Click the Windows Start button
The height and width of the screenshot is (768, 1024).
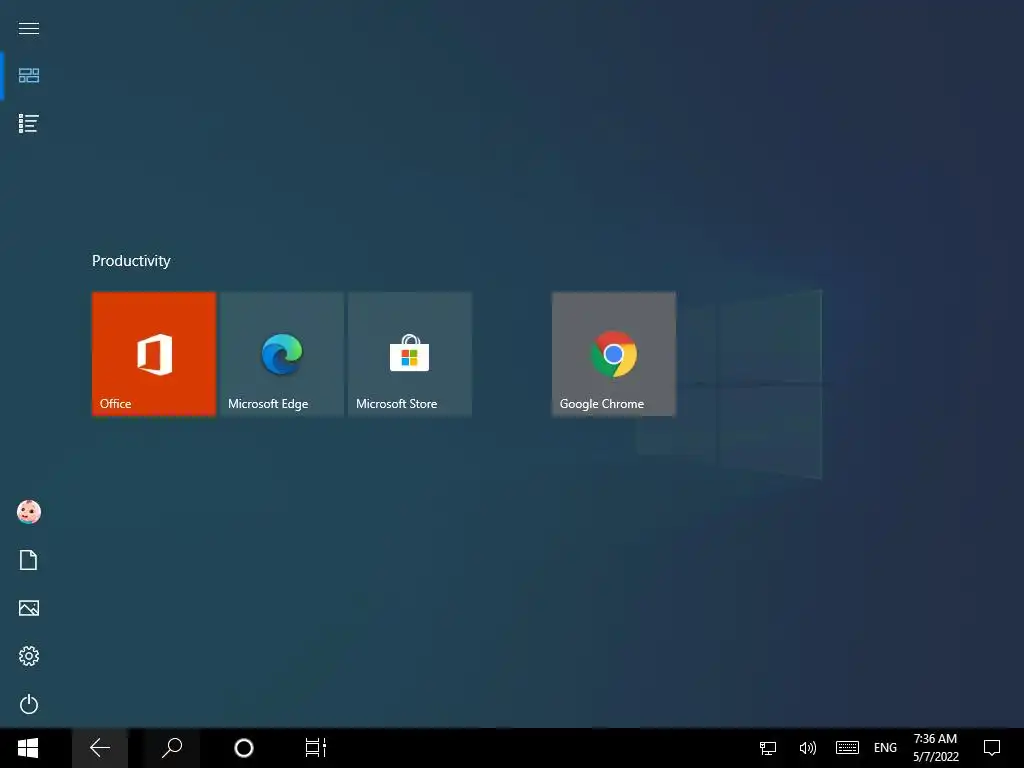(x=28, y=748)
